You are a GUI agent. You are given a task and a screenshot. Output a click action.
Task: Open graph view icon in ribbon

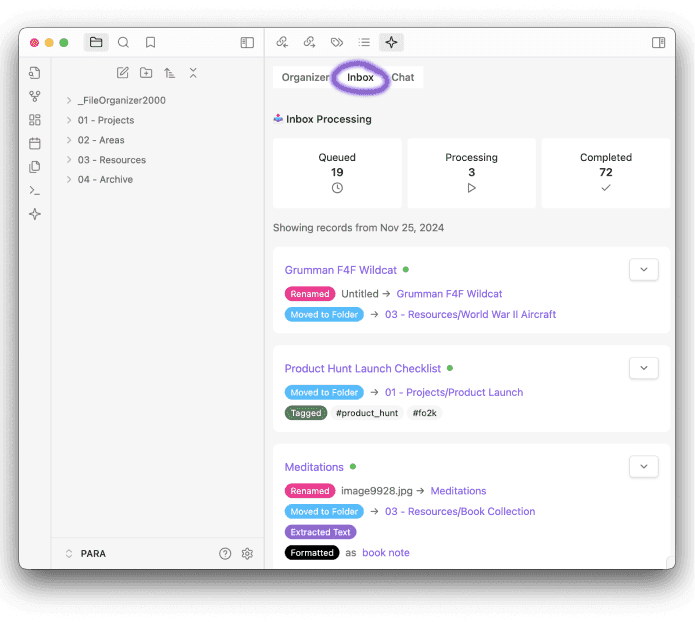[35, 96]
